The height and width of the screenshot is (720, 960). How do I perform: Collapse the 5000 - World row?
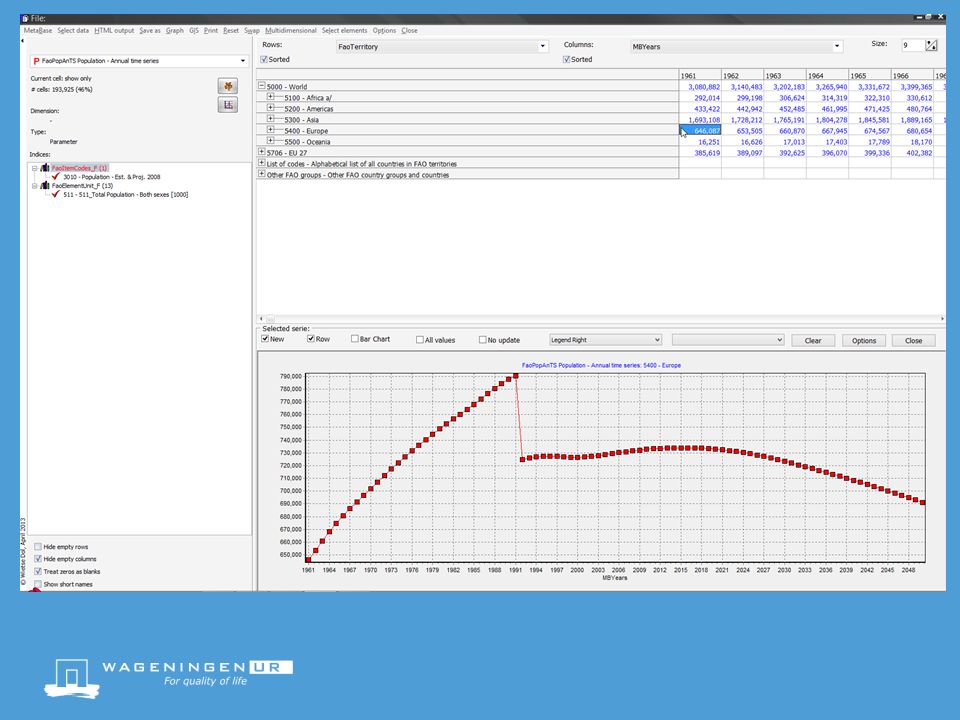[x=261, y=86]
